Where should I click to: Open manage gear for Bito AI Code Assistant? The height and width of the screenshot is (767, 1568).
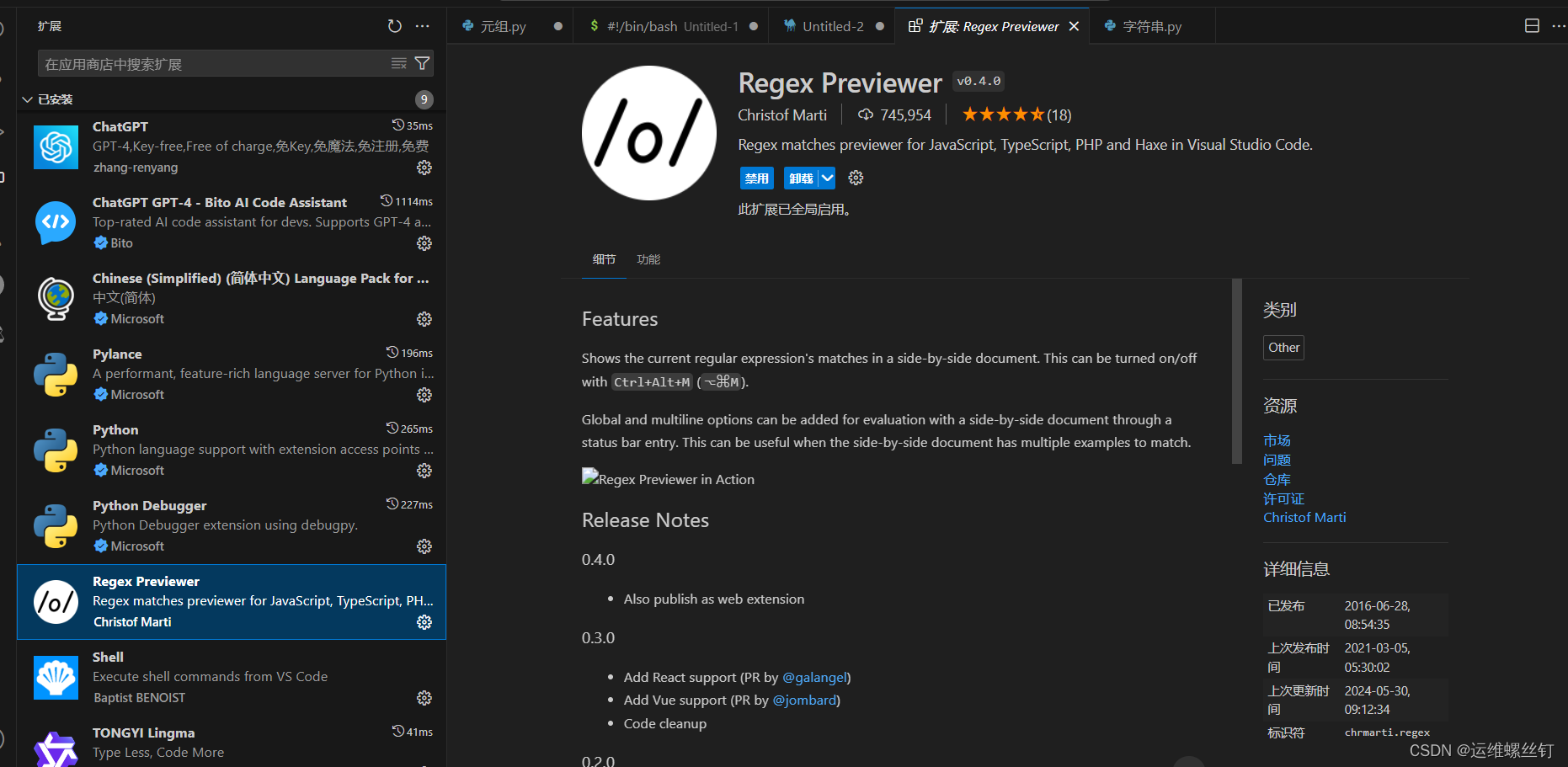424,243
